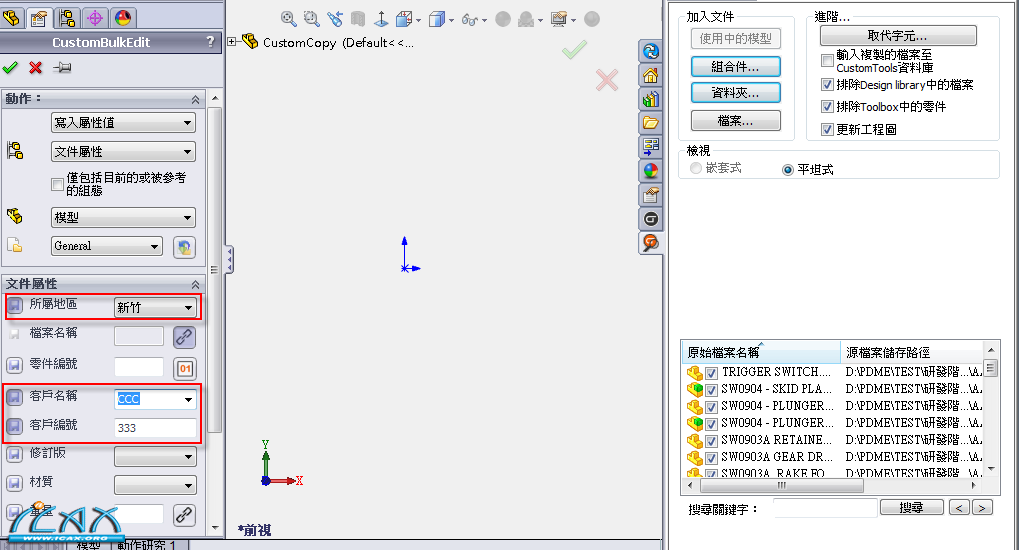
Task: Click the 取代字元... button
Action: coord(898,35)
